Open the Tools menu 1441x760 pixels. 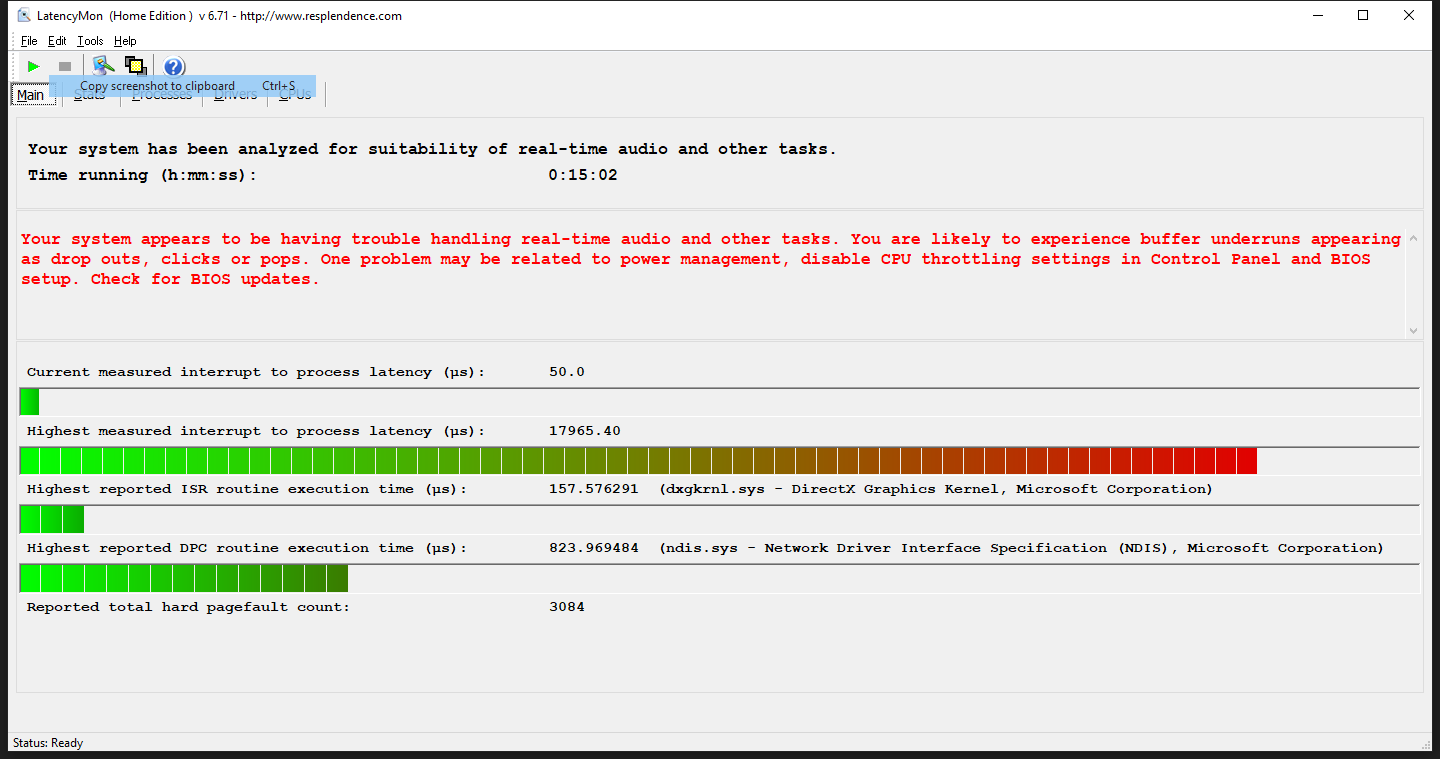[90, 41]
